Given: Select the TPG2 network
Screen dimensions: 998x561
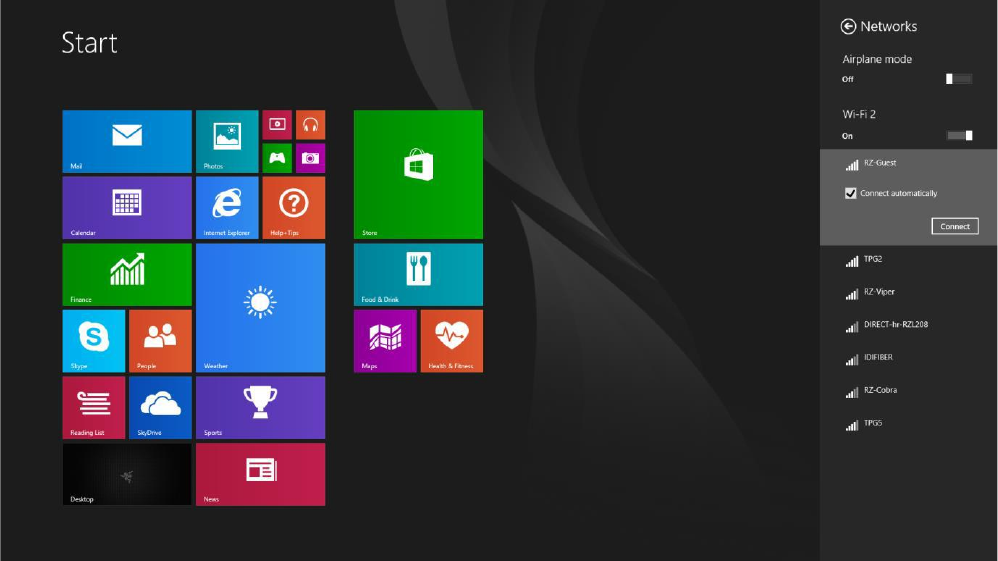Looking at the screenshot, I should (x=908, y=260).
